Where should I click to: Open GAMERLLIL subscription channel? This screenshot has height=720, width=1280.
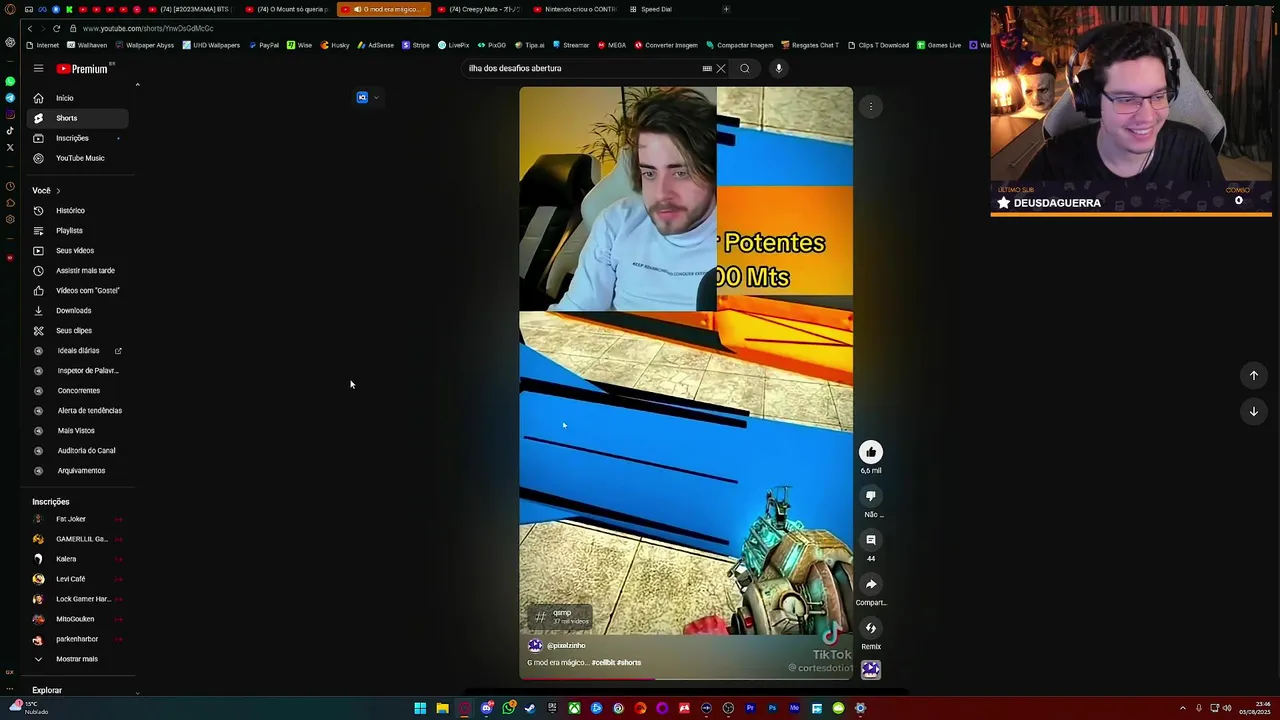(x=78, y=539)
